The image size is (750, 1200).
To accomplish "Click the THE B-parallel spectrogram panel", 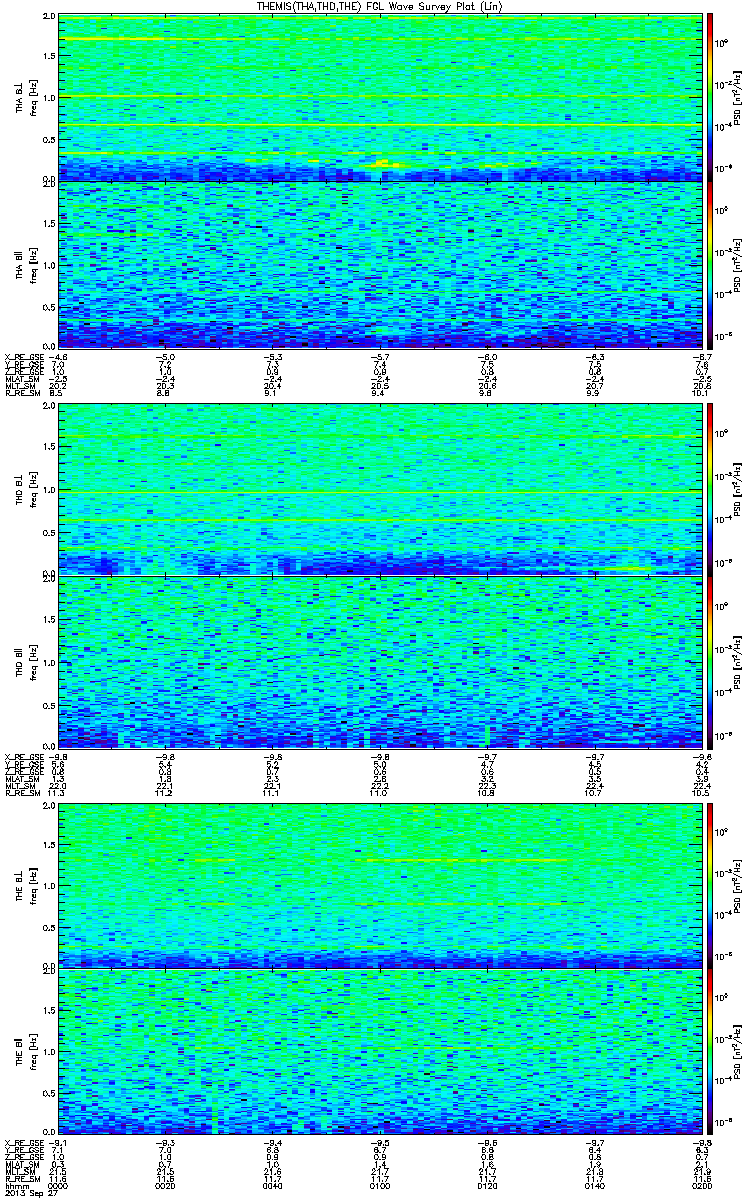I will tap(380, 1050).
